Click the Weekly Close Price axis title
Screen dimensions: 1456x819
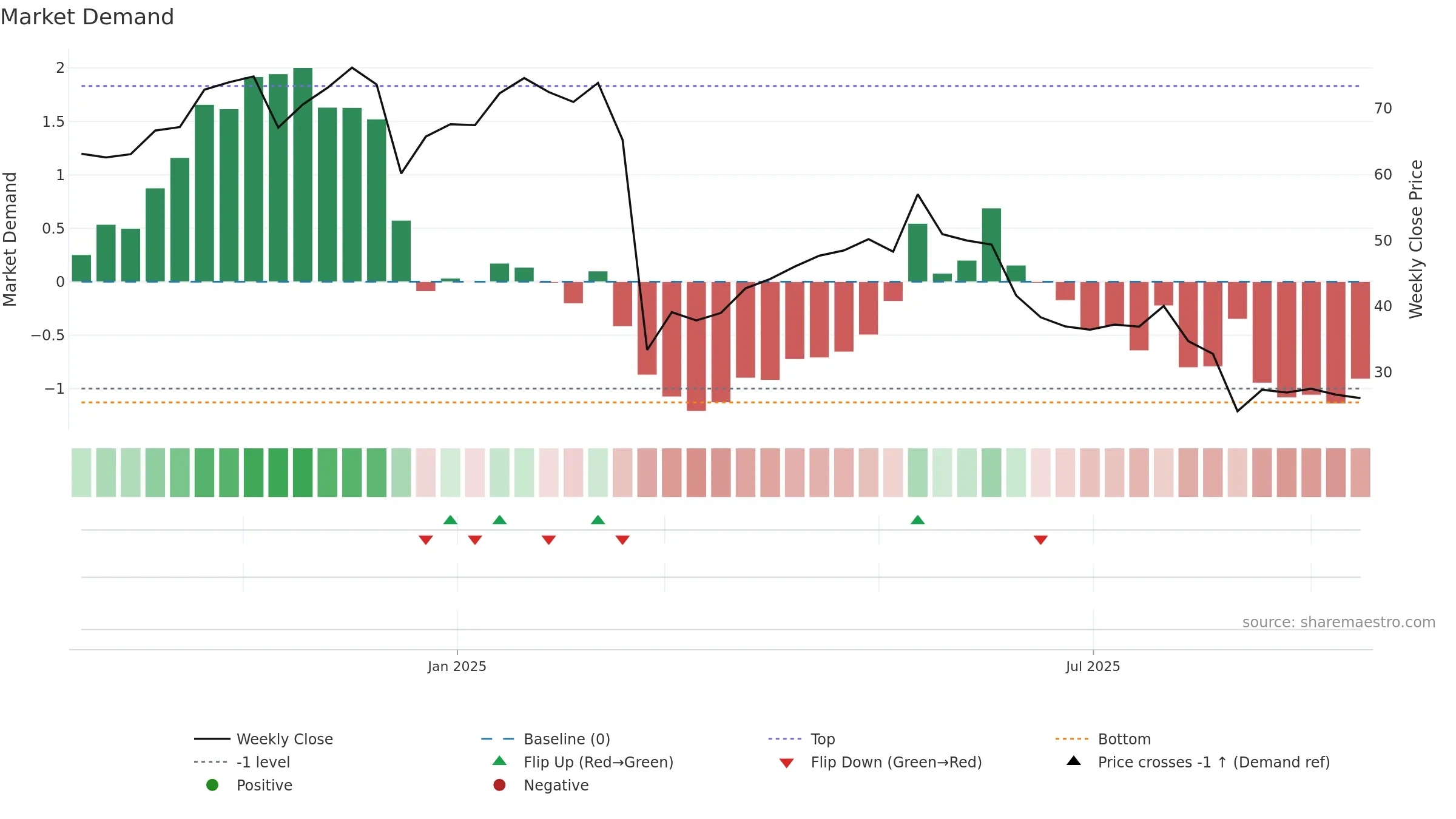(1416, 239)
